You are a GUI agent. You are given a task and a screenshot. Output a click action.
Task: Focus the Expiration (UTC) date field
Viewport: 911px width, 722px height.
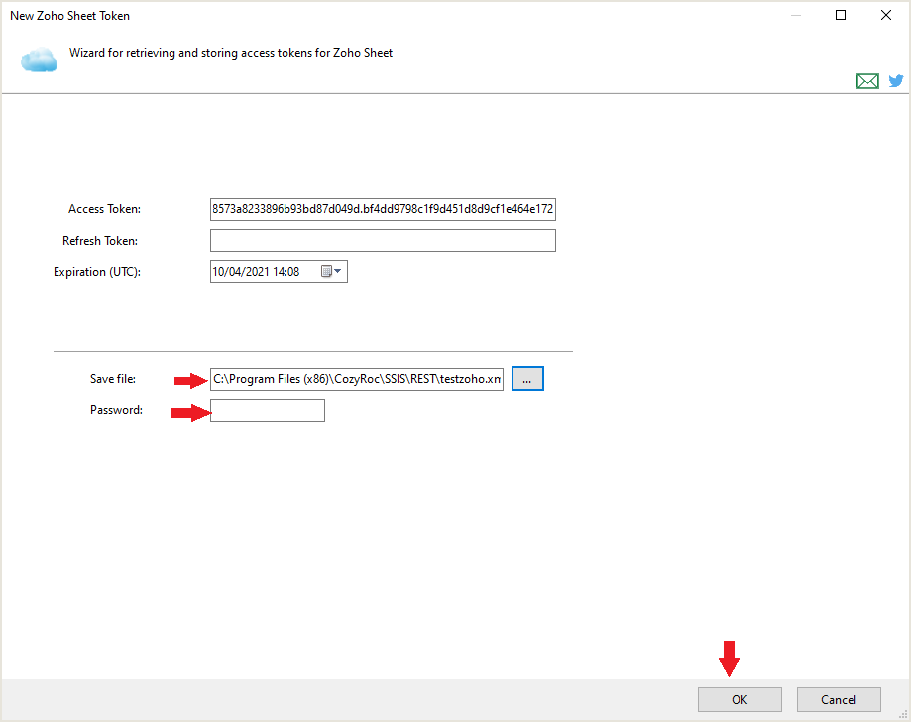[x=279, y=271]
